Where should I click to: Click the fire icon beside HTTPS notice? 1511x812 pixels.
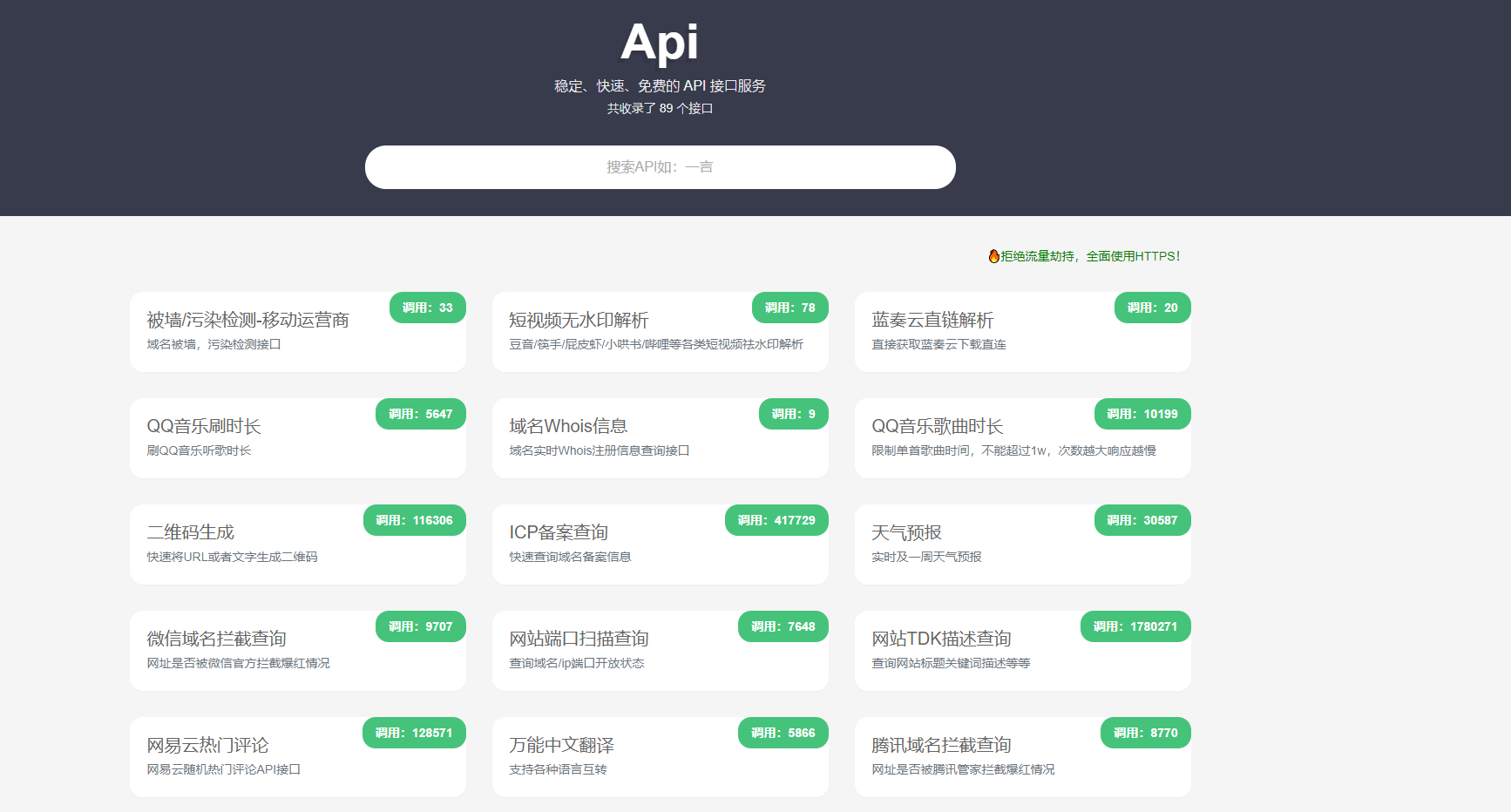pyautogui.click(x=993, y=256)
